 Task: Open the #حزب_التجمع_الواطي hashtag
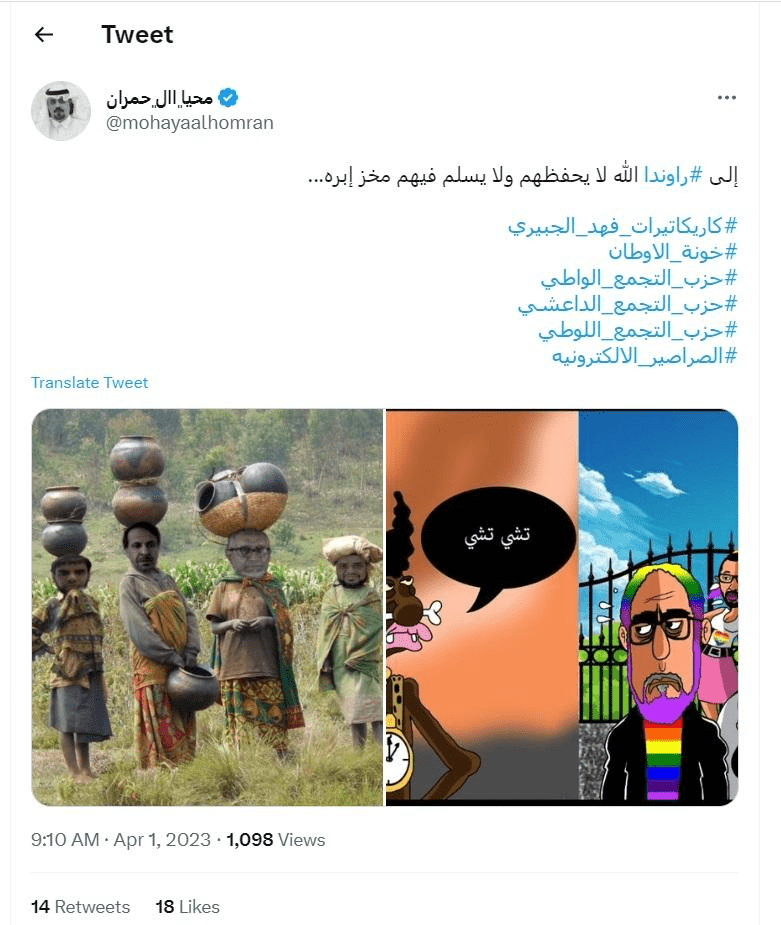click(x=639, y=278)
